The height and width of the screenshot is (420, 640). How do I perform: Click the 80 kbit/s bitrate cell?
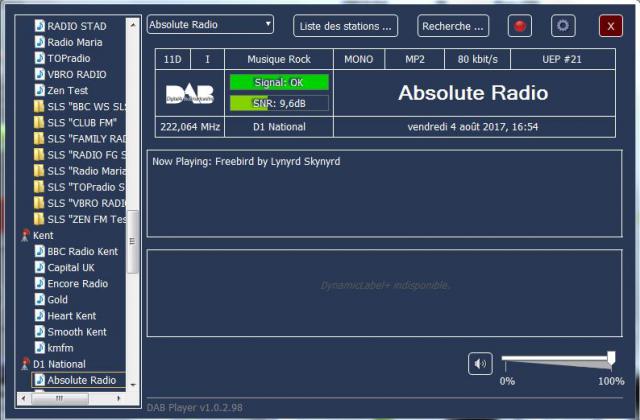tap(478, 59)
